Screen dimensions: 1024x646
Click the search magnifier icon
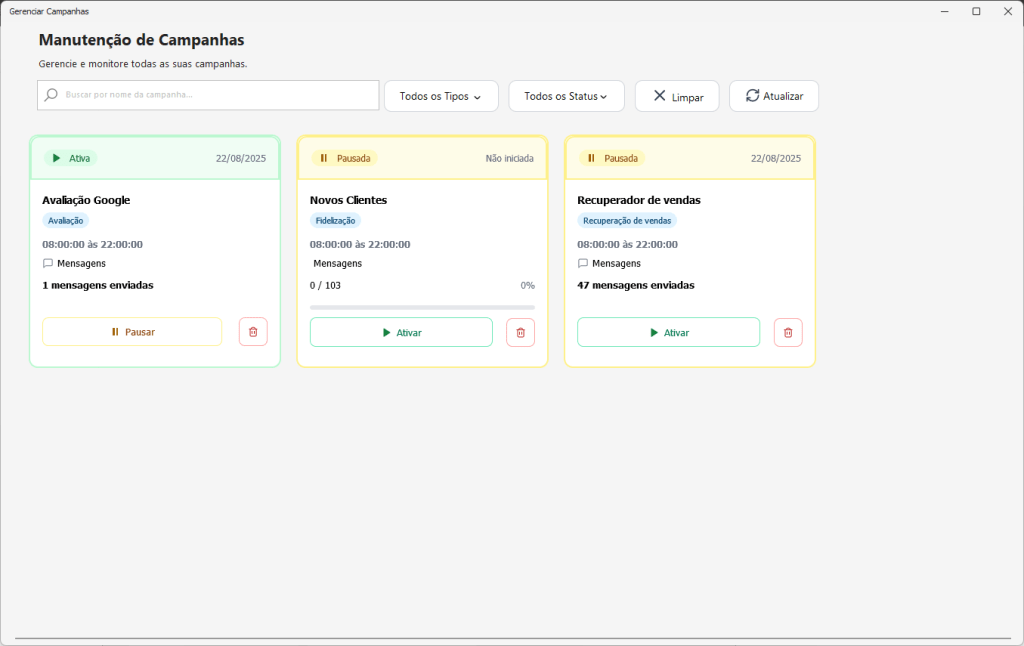pos(51,95)
